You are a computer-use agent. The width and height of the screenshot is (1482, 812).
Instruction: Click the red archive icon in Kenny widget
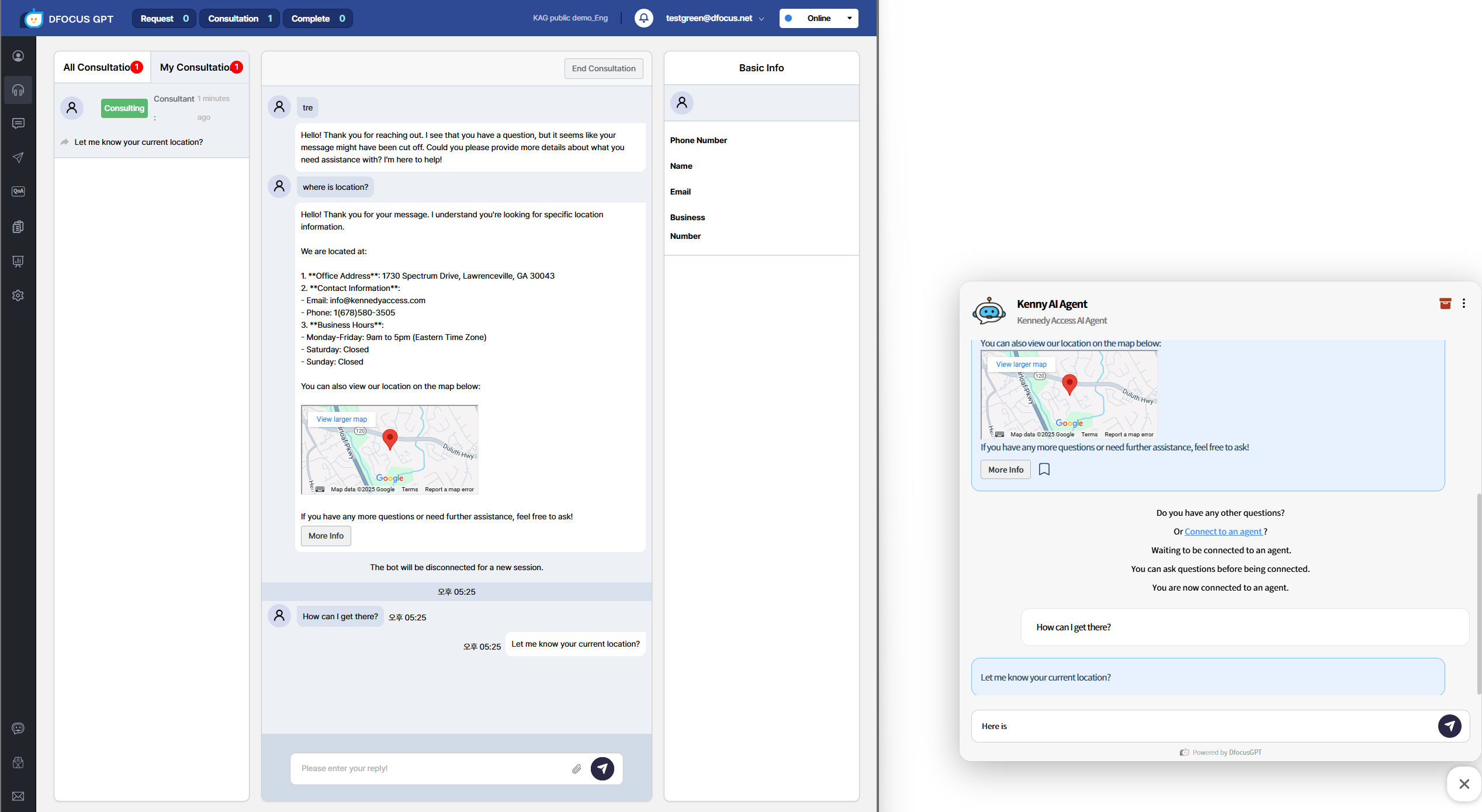pos(1445,303)
